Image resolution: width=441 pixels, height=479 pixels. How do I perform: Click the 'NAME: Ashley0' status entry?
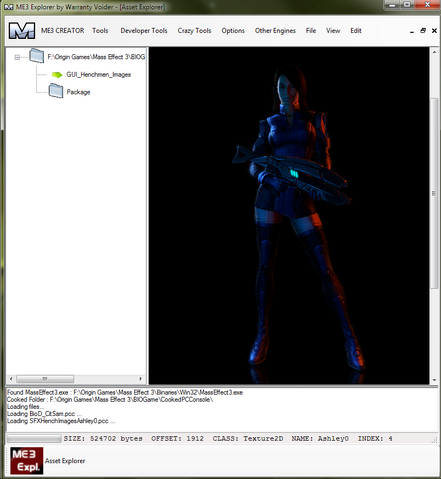pyautogui.click(x=320, y=439)
